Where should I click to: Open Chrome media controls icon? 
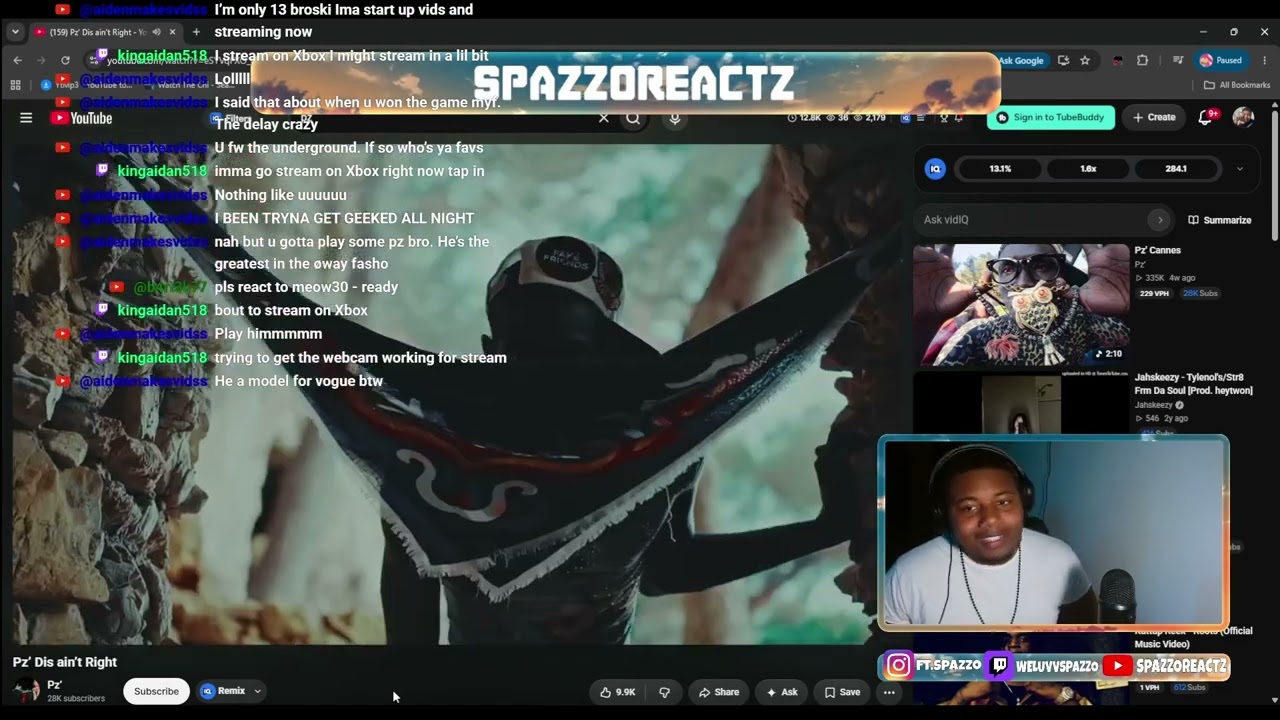point(1179,60)
